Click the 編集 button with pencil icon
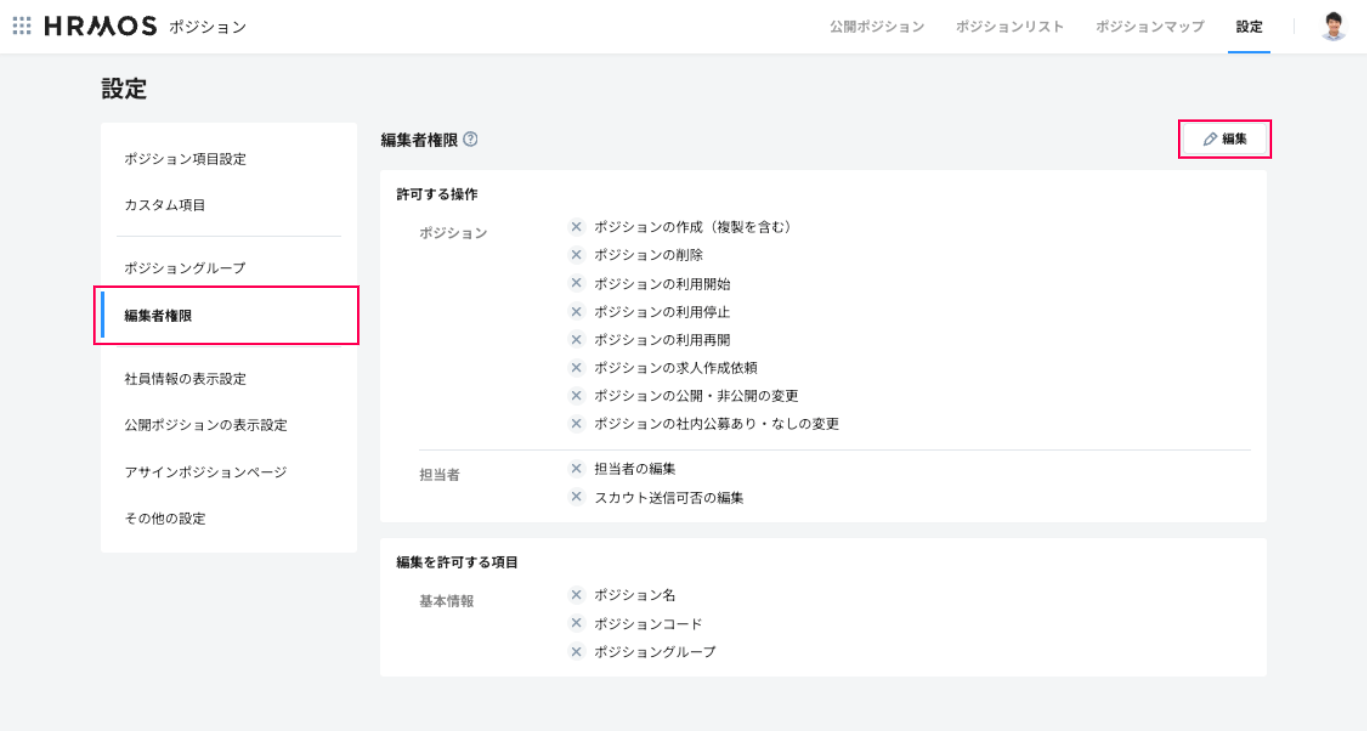Image resolution: width=1367 pixels, height=731 pixels. pos(1225,139)
